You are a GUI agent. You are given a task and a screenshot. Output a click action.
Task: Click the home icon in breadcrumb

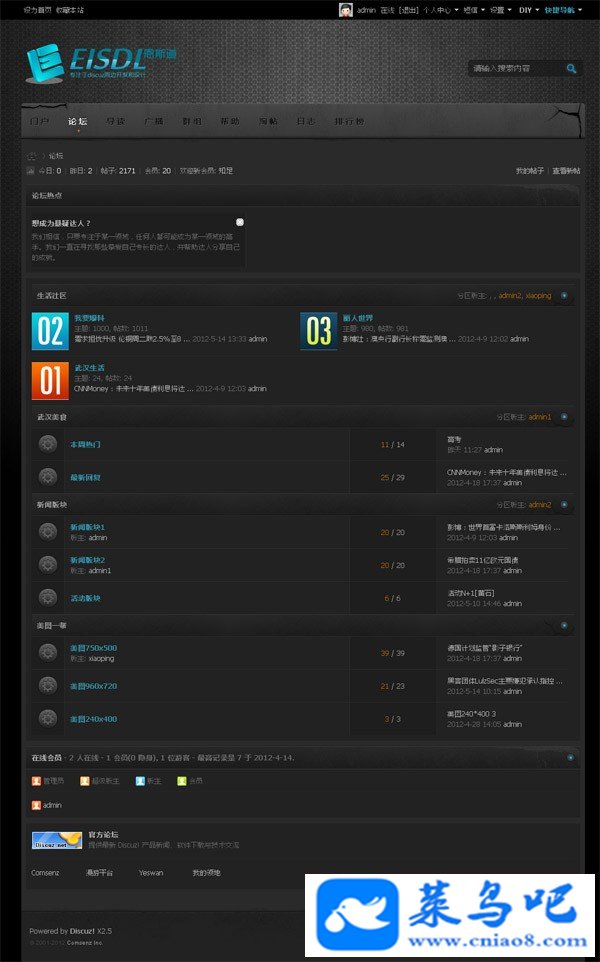(33, 156)
